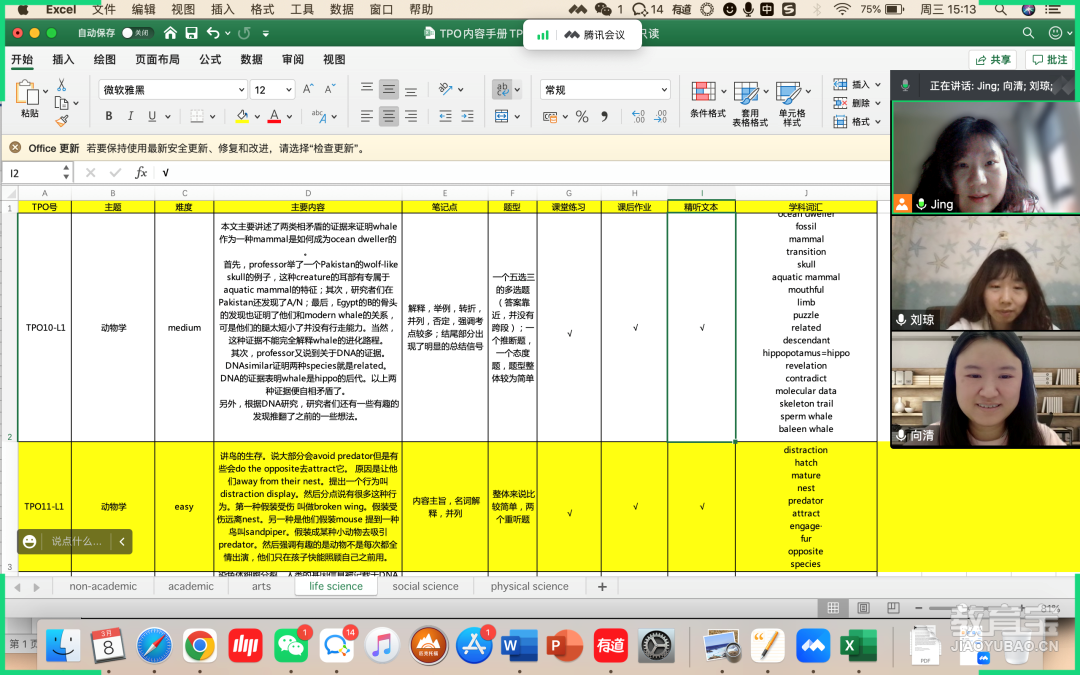Toggle center horizontal alignment icon
This screenshot has height=675, width=1080.
point(389,116)
